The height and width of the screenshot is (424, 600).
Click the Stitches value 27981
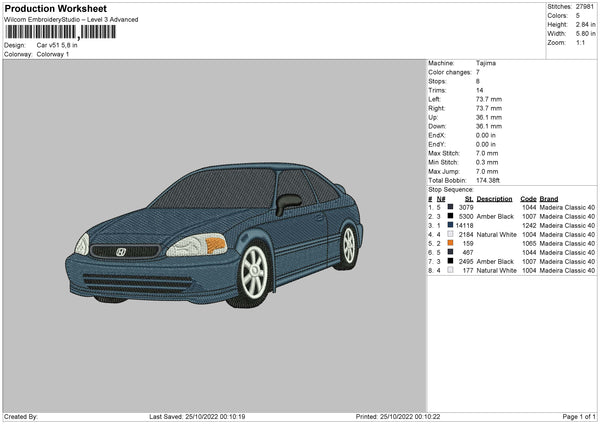click(x=587, y=6)
